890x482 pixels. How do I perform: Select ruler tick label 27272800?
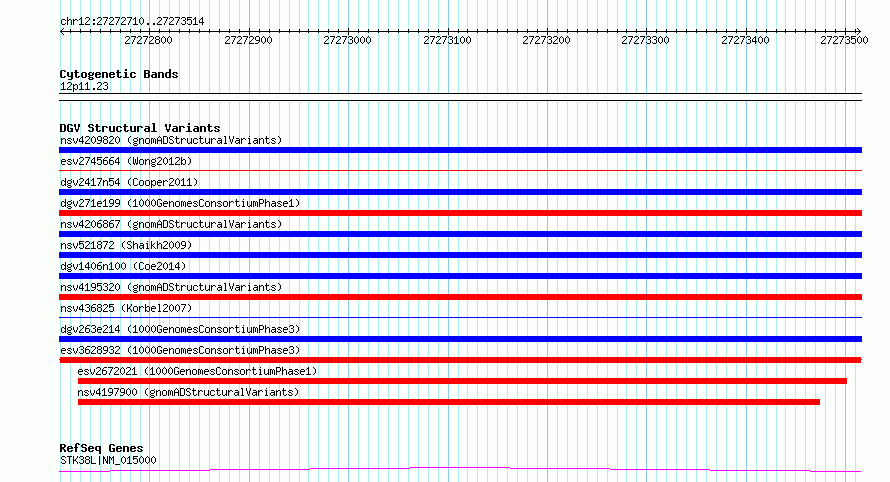point(148,40)
